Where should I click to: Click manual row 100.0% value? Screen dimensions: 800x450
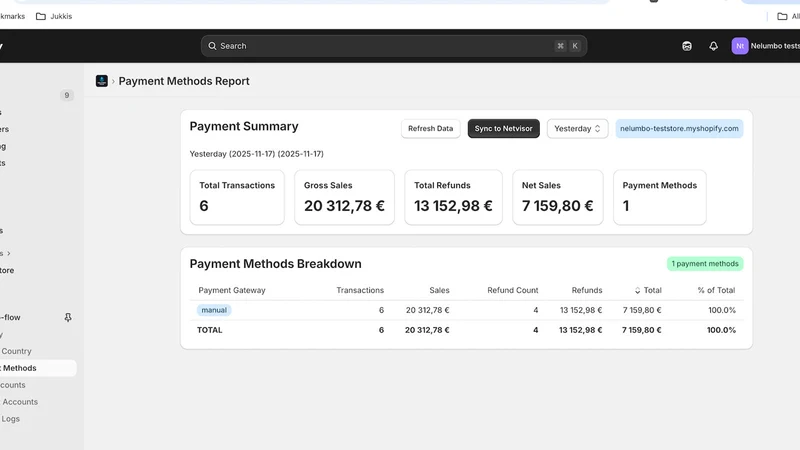pos(722,310)
